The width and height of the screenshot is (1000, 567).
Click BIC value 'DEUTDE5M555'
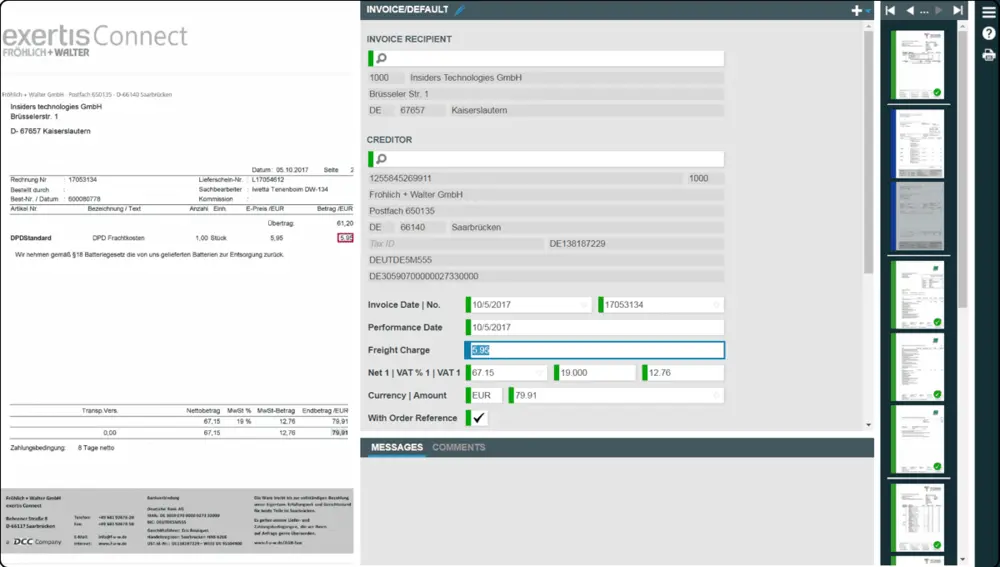[546, 260]
